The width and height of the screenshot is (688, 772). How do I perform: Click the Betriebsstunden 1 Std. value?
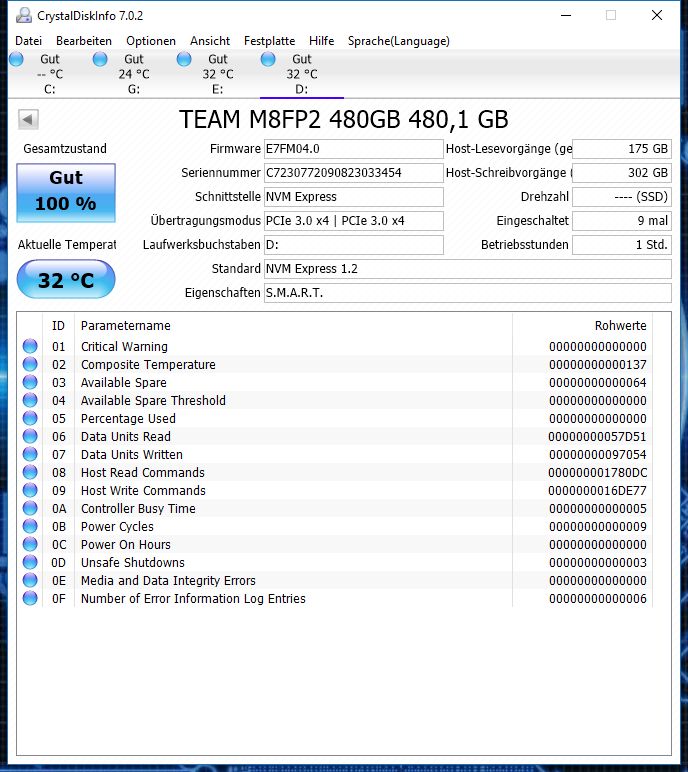(x=622, y=245)
